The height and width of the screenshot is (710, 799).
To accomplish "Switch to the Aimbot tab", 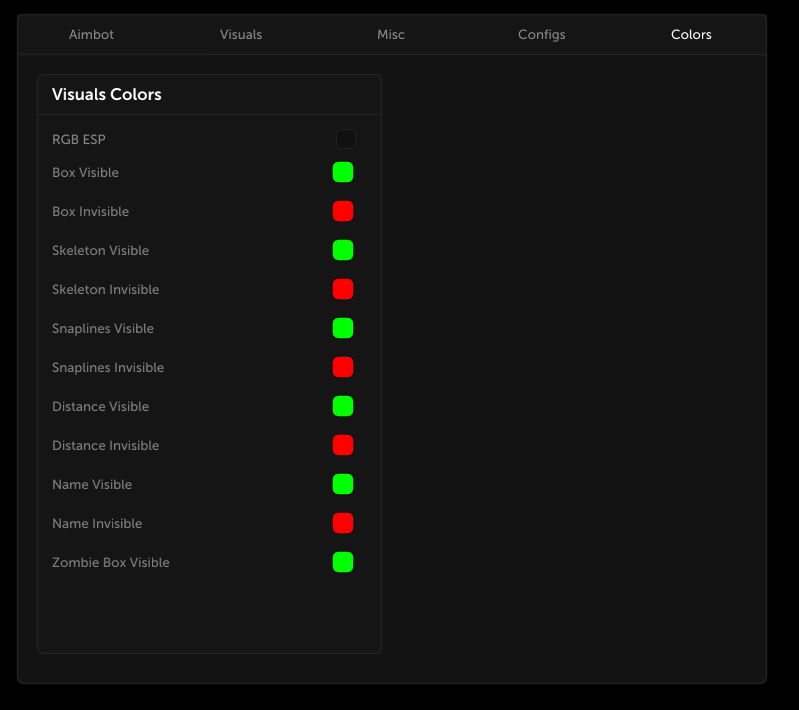I will pos(91,35).
